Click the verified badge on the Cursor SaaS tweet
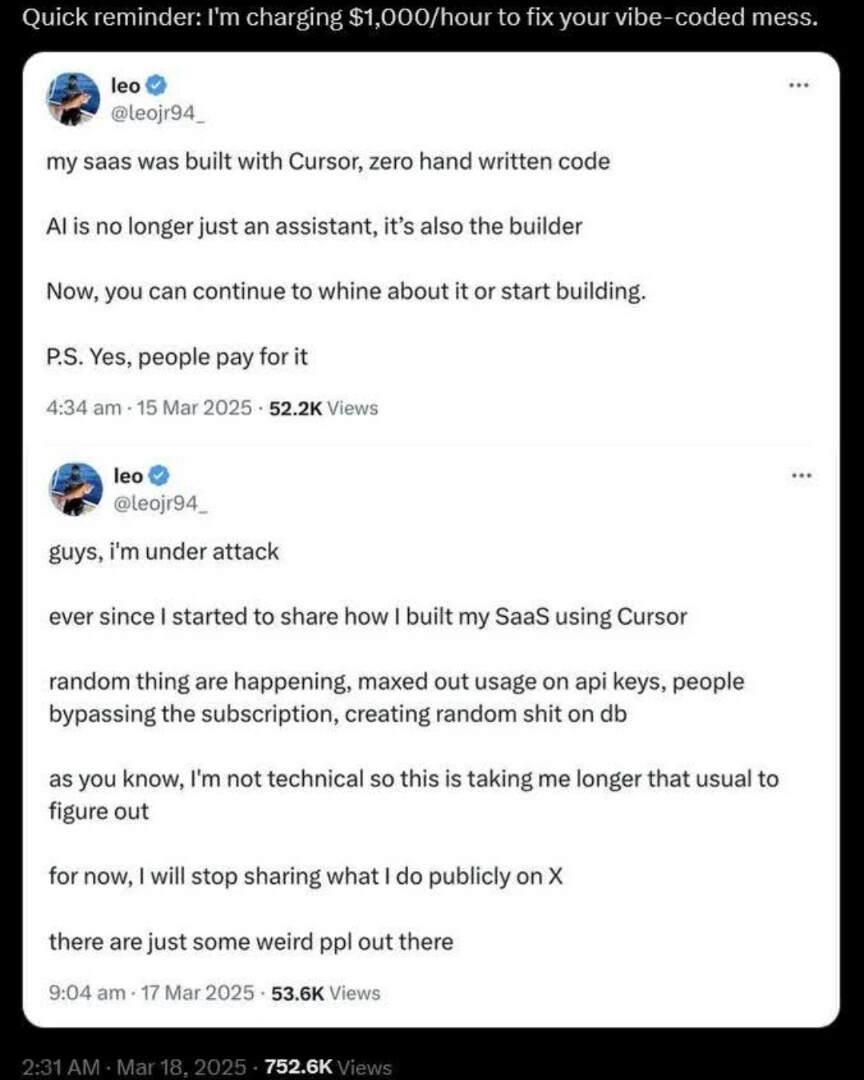 (156, 87)
